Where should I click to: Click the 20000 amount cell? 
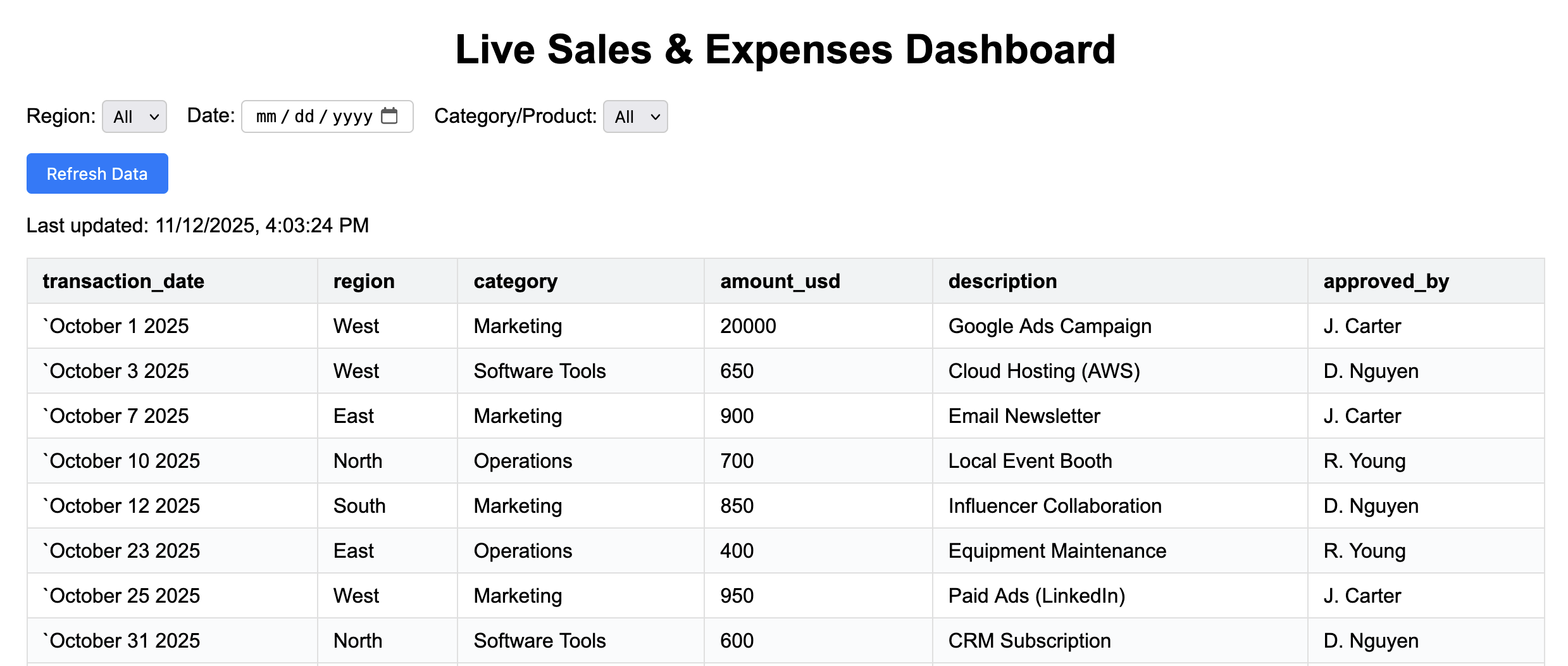tap(748, 326)
